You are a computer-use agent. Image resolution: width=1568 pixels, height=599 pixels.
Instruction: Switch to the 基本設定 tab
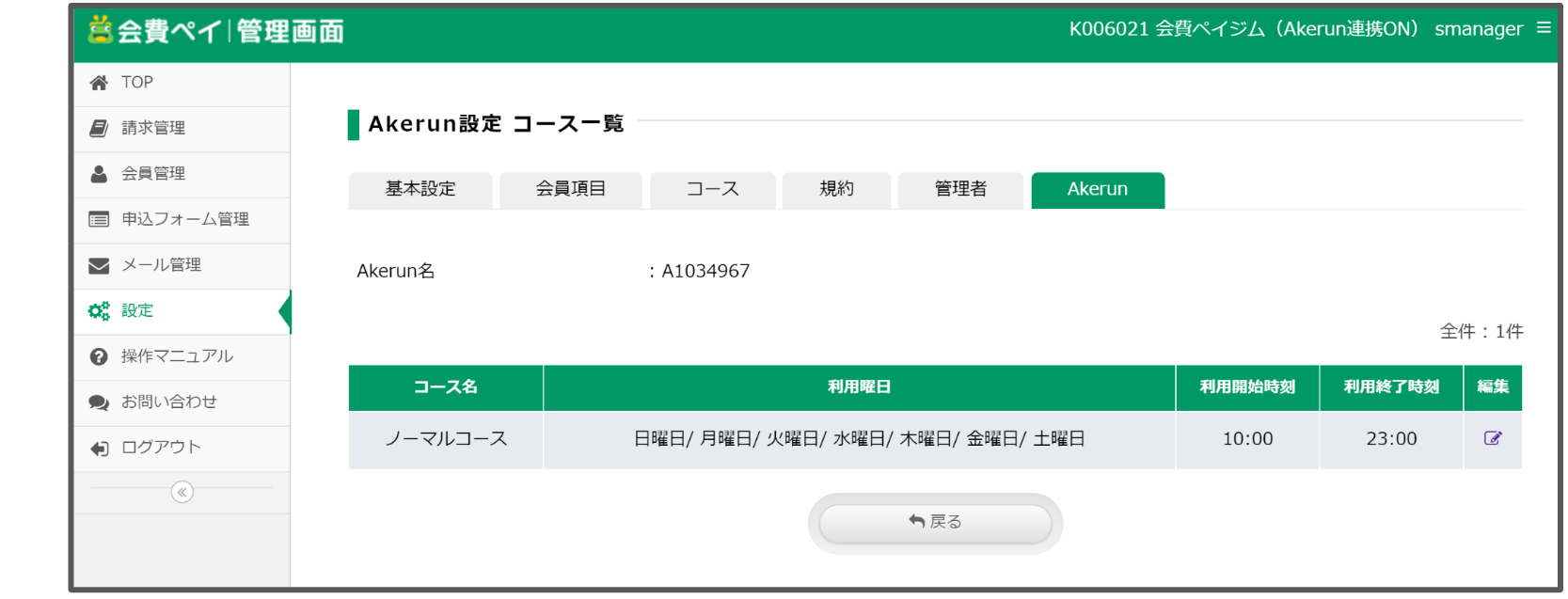pos(420,189)
